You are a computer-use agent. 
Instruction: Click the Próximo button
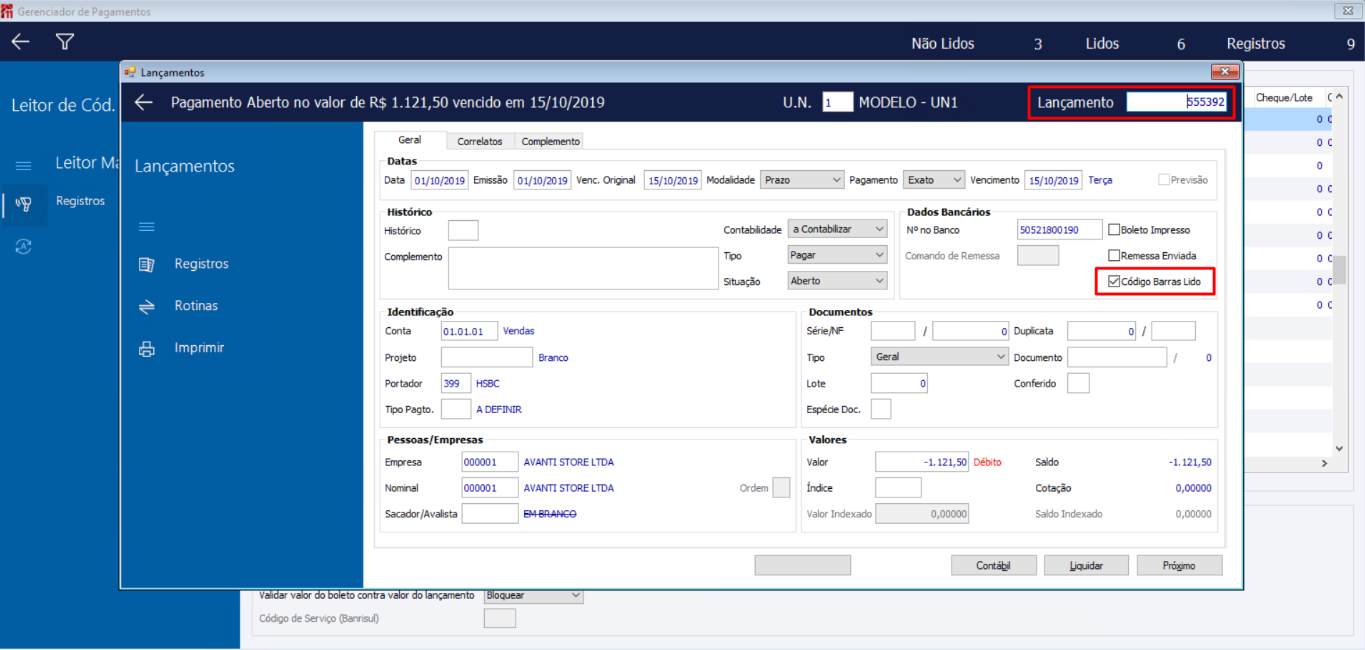(x=1179, y=565)
